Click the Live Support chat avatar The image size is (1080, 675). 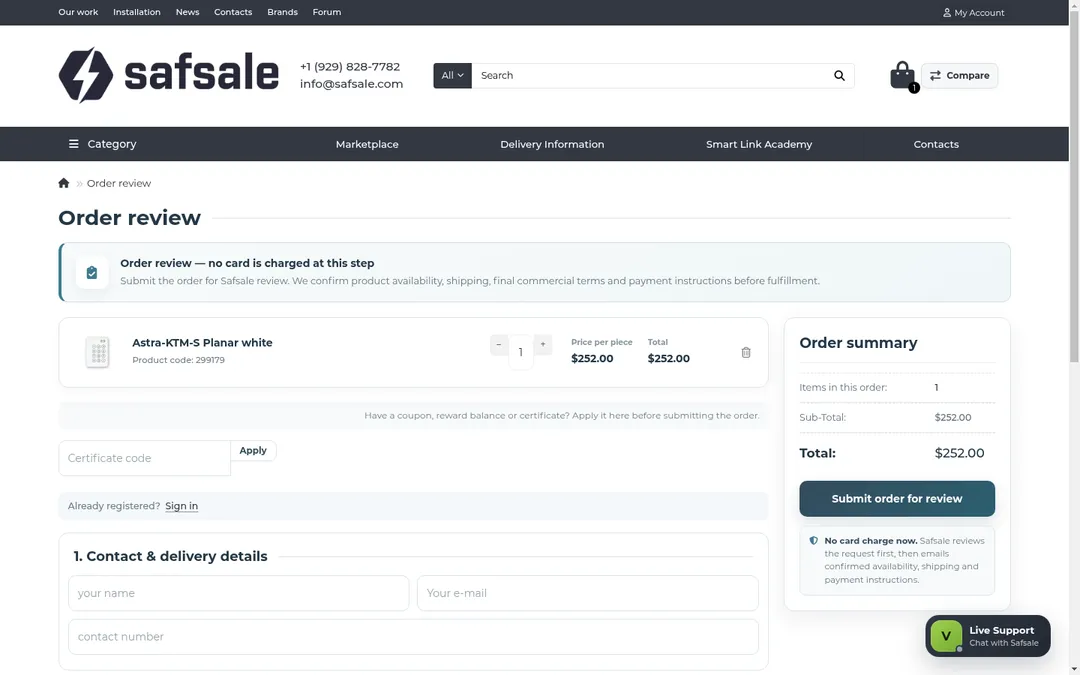pos(946,636)
